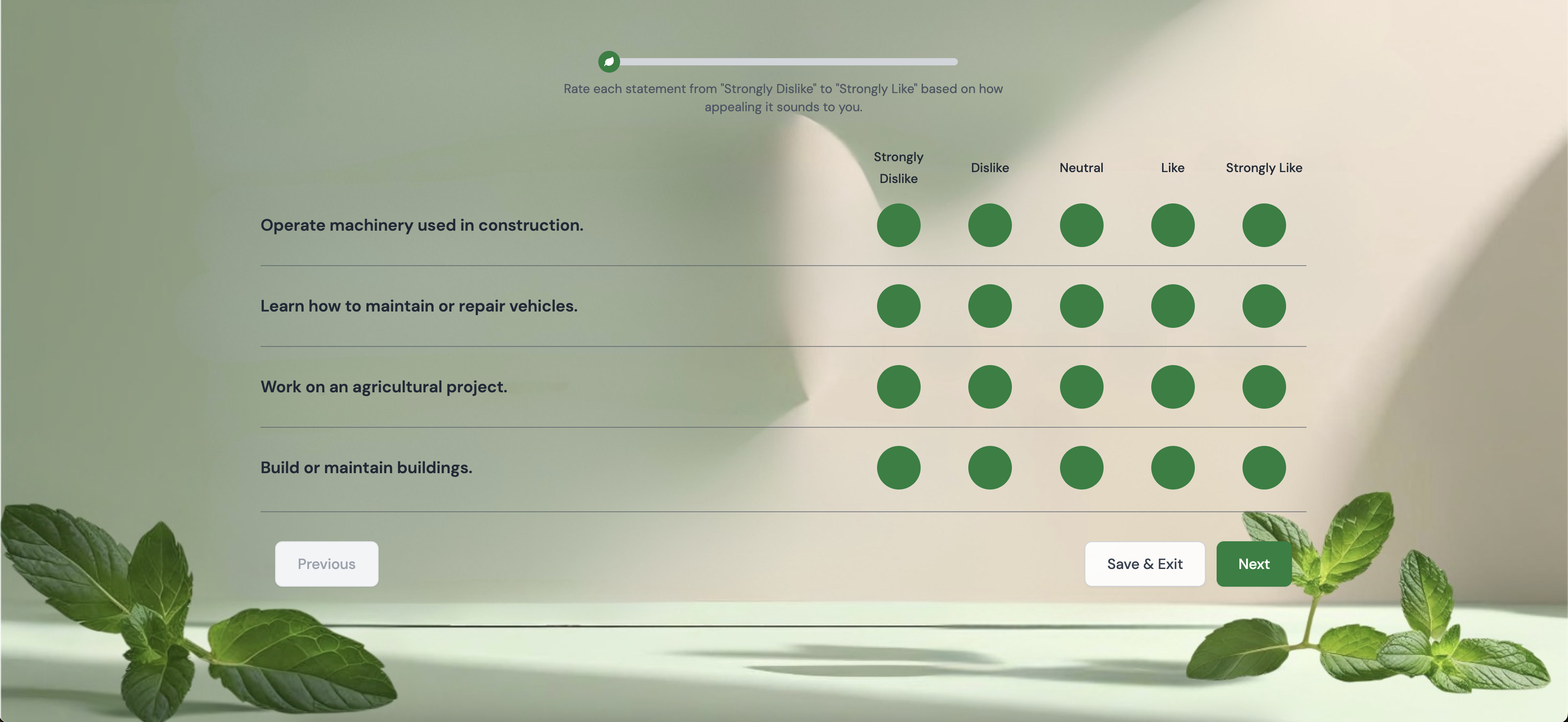The width and height of the screenshot is (1568, 722).
Task: Rate "Operate machinery used in construction" as Dislike
Action: pyautogui.click(x=990, y=225)
